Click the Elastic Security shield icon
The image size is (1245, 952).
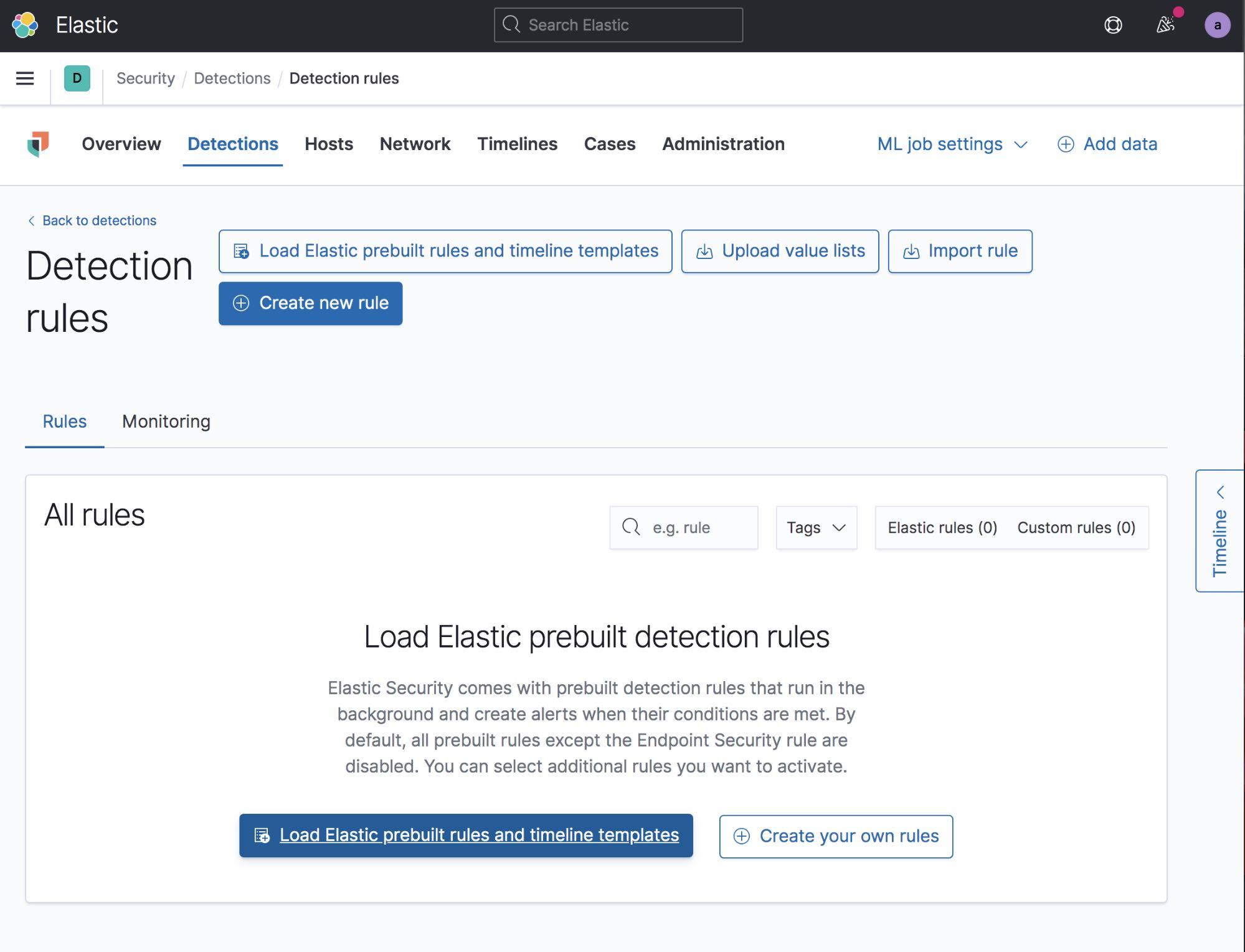point(37,144)
